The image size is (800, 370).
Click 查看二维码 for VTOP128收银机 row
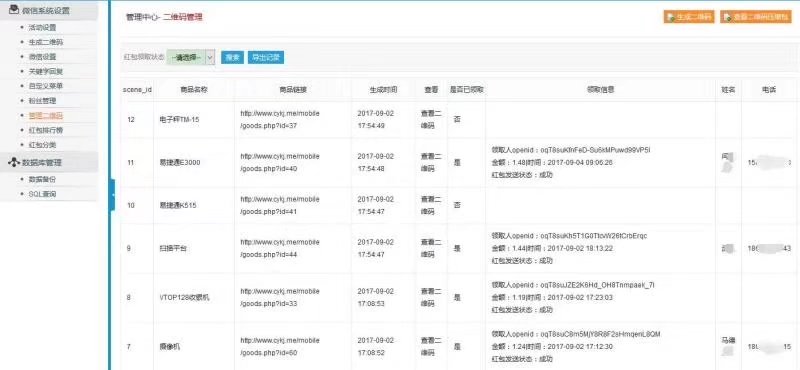[431, 297]
